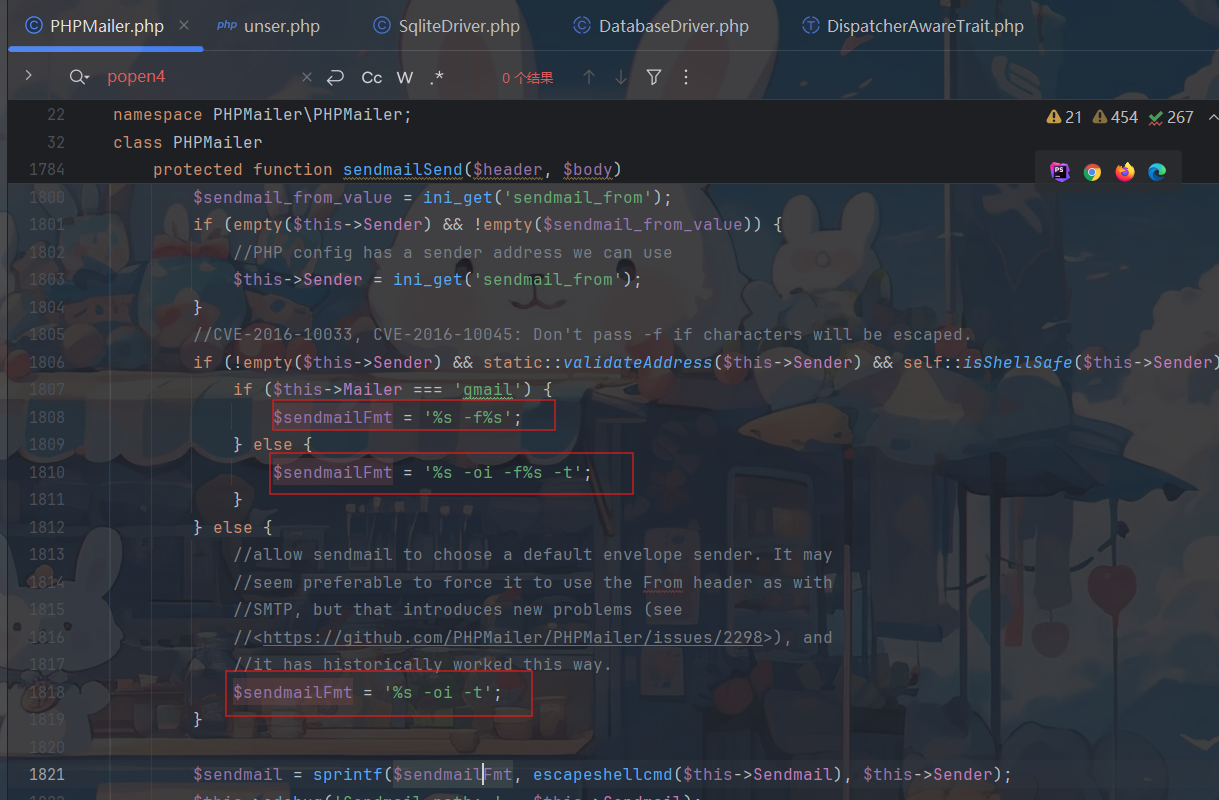
Task: Toggle the Match Case (Cc) option
Action: coord(371,77)
